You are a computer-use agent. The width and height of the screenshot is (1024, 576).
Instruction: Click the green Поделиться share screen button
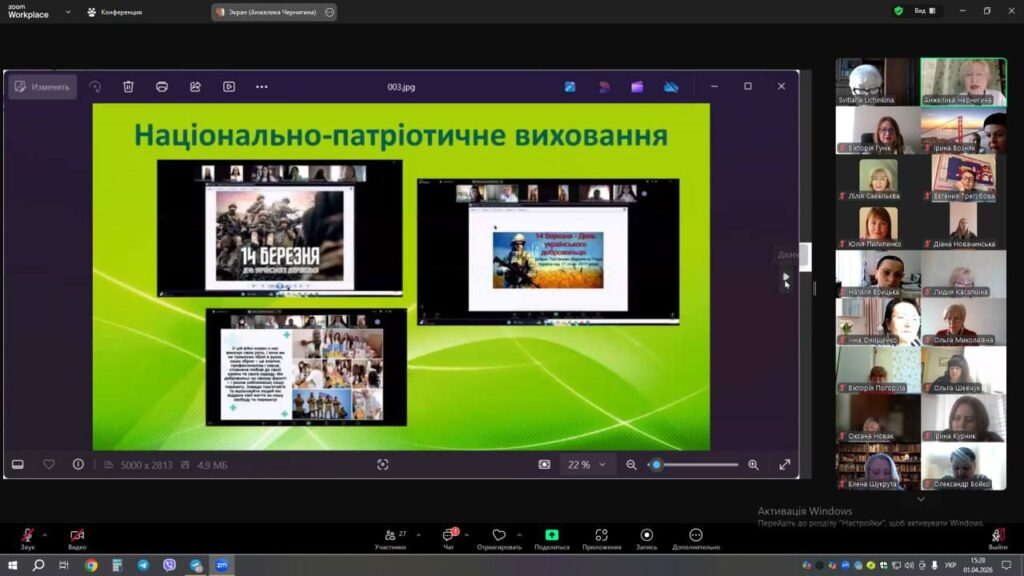pyautogui.click(x=551, y=536)
